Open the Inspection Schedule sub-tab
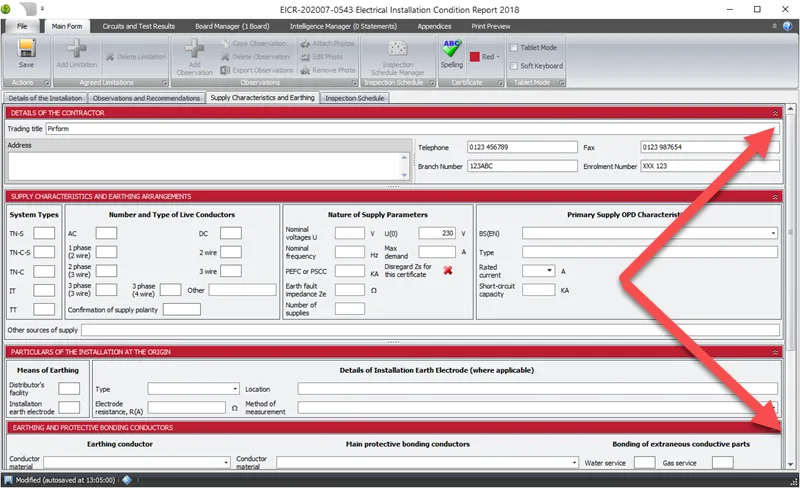Image resolution: width=800 pixels, height=488 pixels. point(354,98)
